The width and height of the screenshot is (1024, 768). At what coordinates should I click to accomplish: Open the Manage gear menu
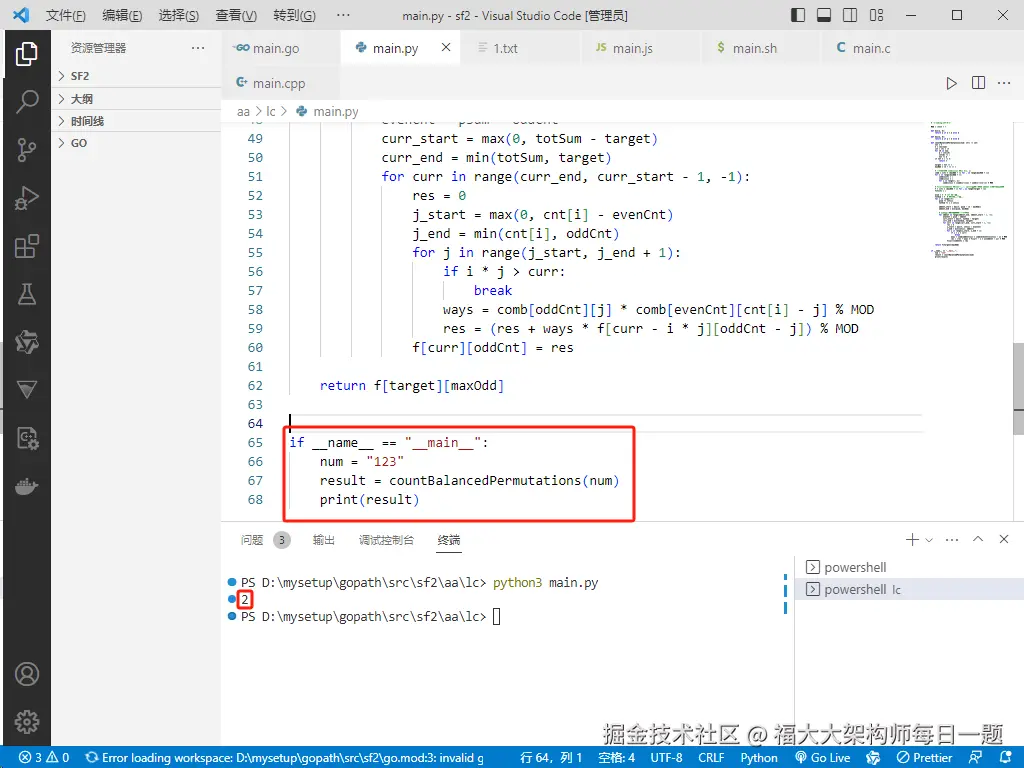coord(27,722)
